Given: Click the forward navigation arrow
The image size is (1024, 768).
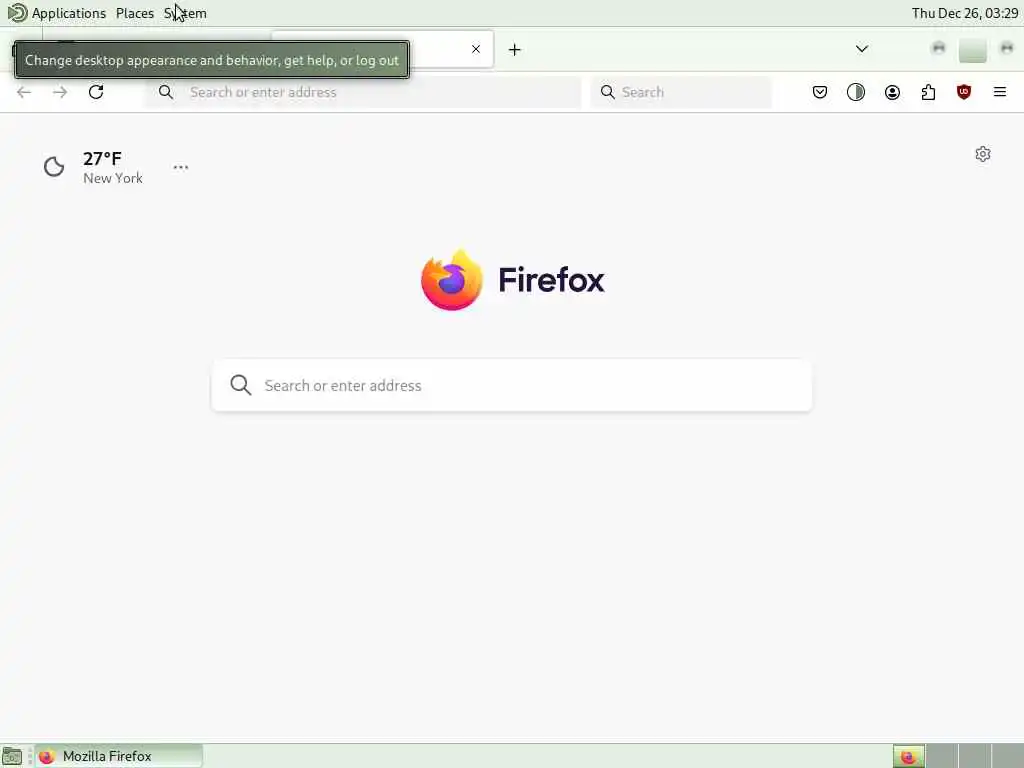Looking at the screenshot, I should (x=60, y=92).
